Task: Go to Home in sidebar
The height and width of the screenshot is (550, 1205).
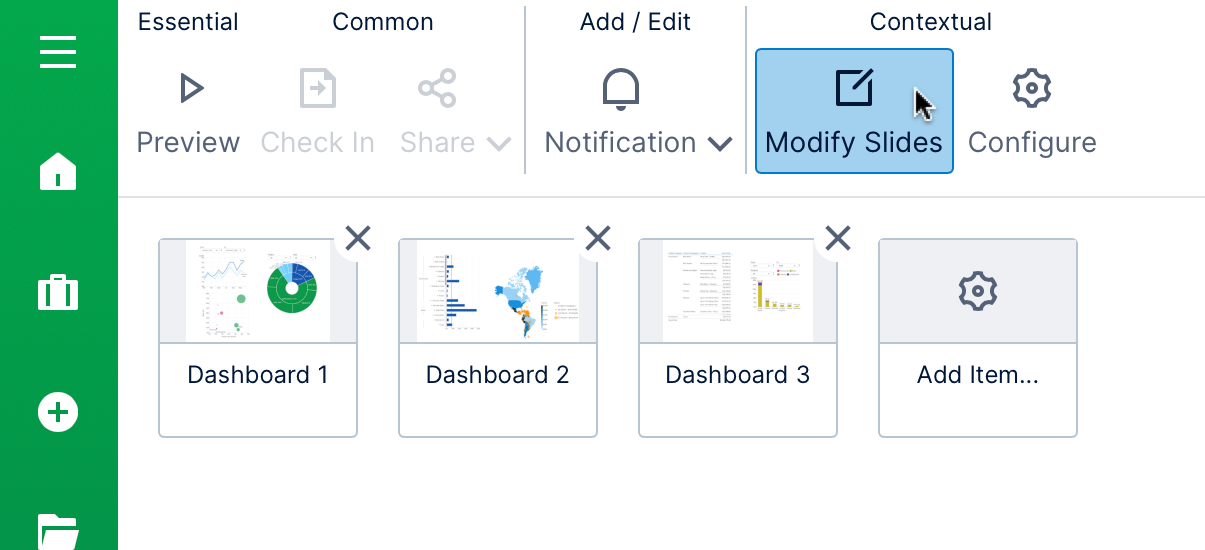Action: coord(58,171)
